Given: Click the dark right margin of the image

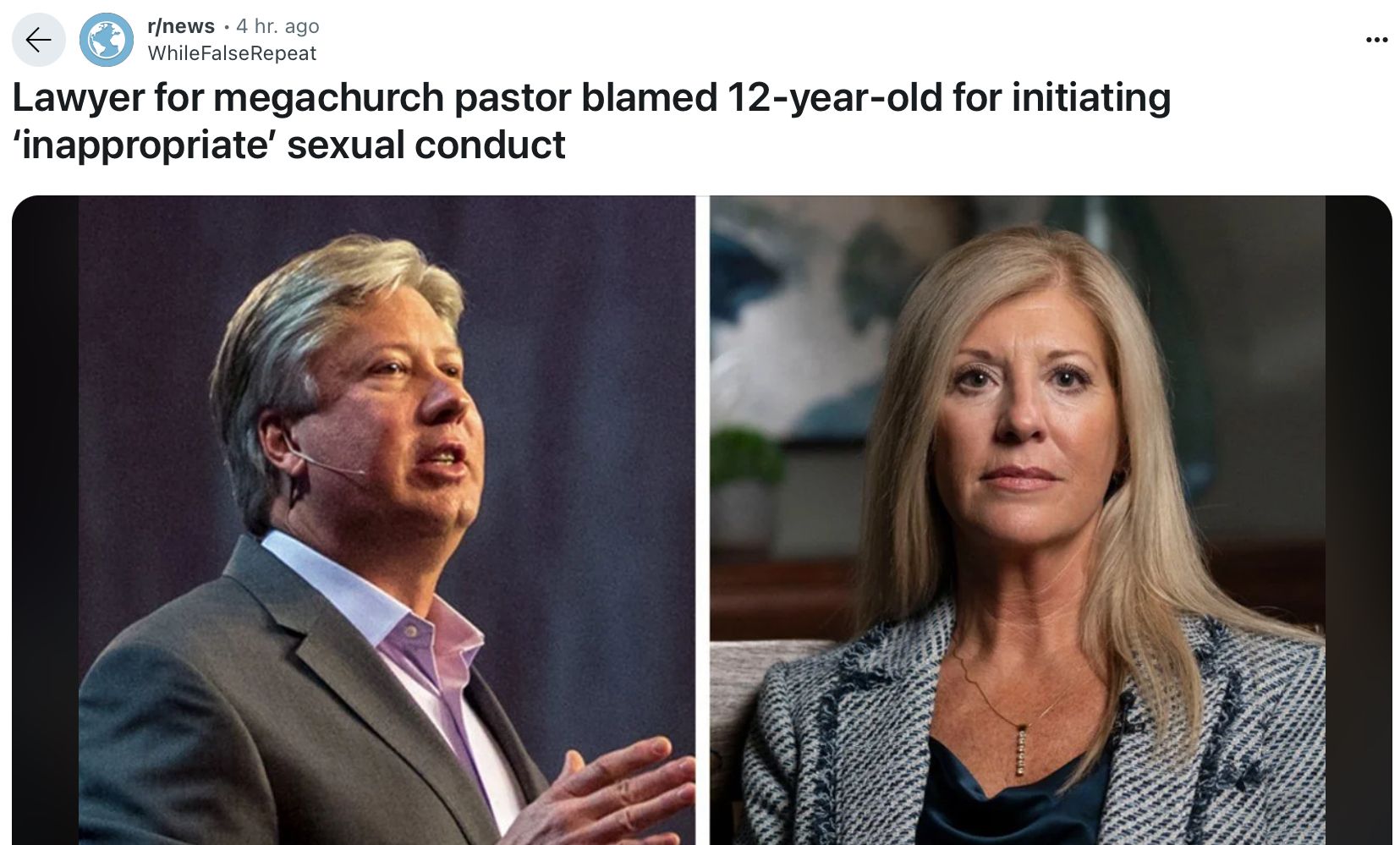Looking at the screenshot, I should 1359,520.
